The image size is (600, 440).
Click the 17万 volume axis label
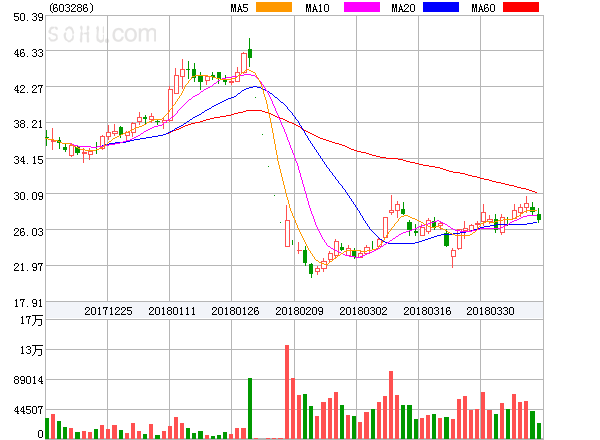coord(31,320)
